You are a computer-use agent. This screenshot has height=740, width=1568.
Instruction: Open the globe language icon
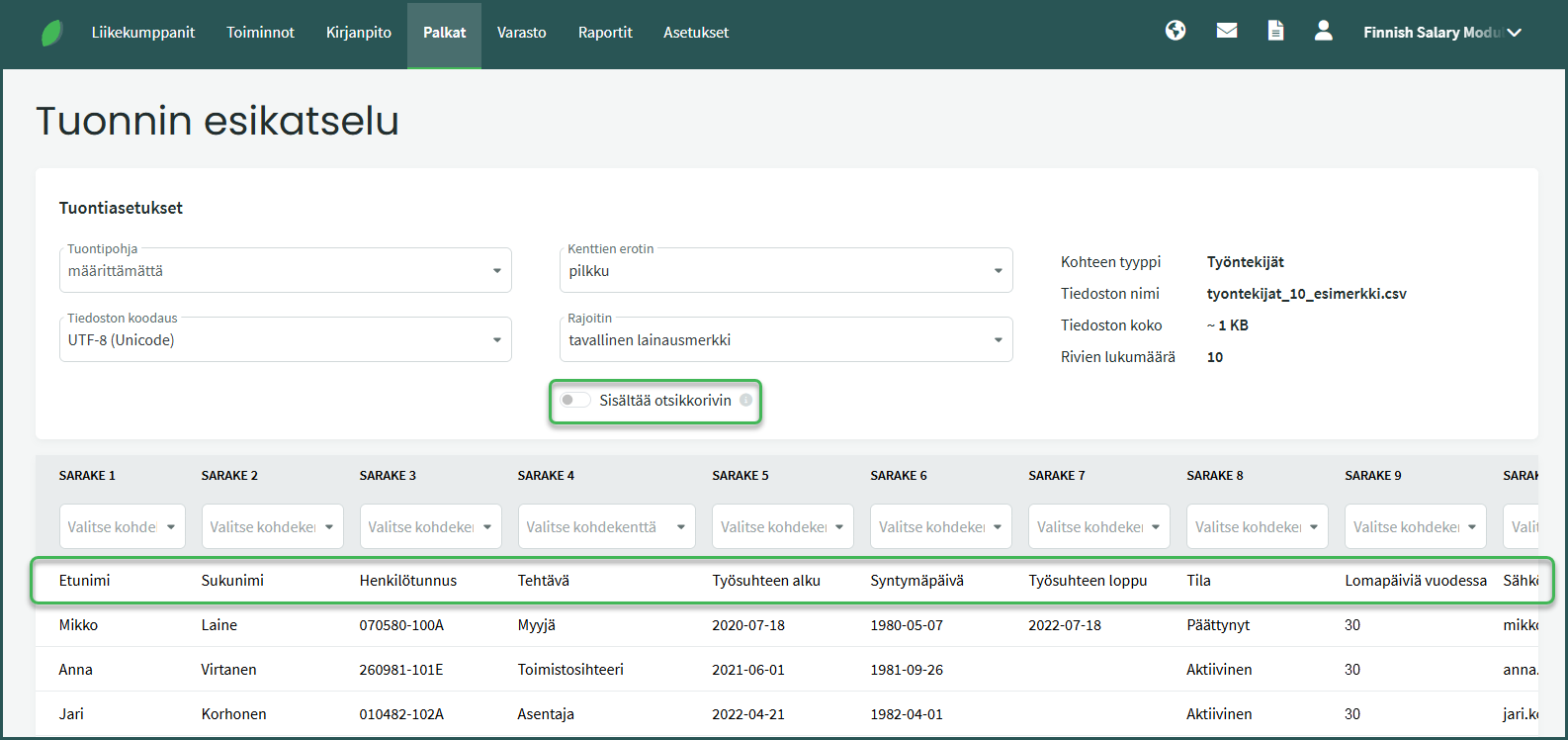[1175, 31]
